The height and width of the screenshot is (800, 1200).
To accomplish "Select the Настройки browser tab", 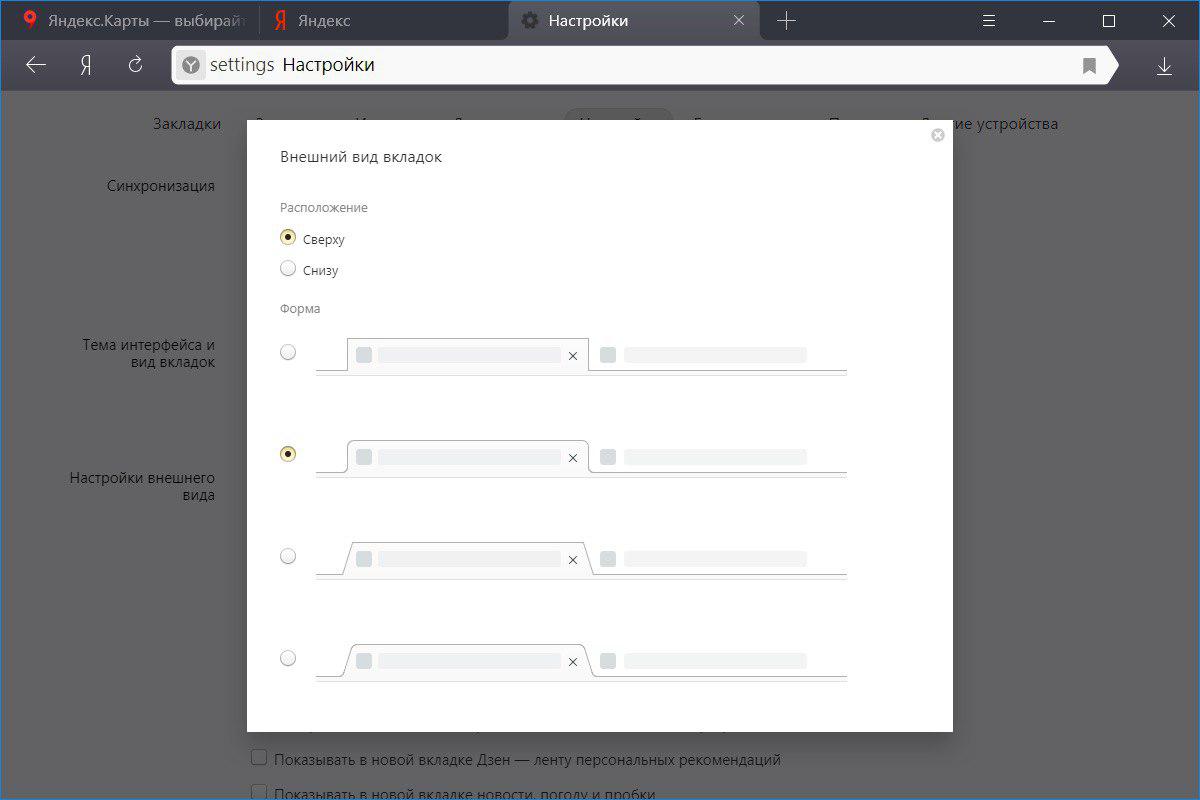I will pos(634,21).
